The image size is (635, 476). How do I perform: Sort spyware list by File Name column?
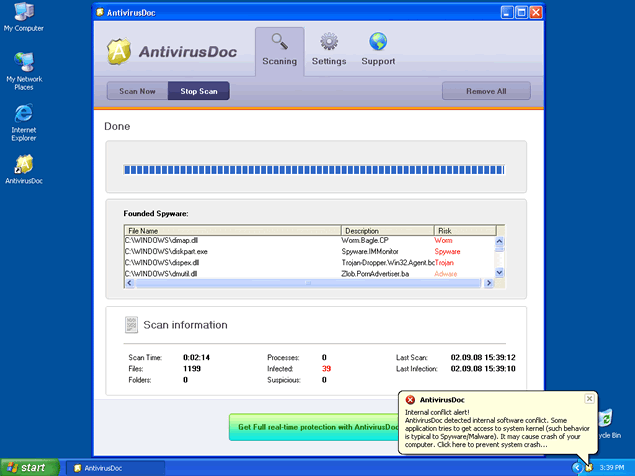tap(232, 231)
